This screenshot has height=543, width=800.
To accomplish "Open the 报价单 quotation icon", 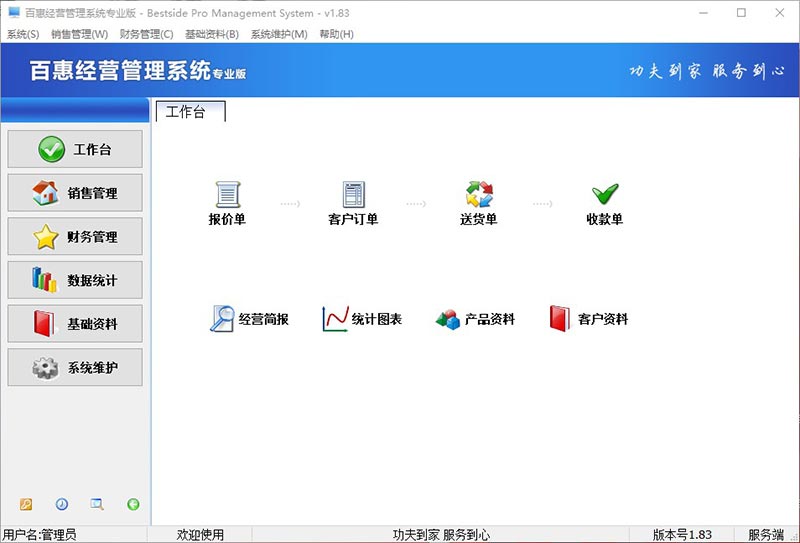I will pyautogui.click(x=228, y=194).
